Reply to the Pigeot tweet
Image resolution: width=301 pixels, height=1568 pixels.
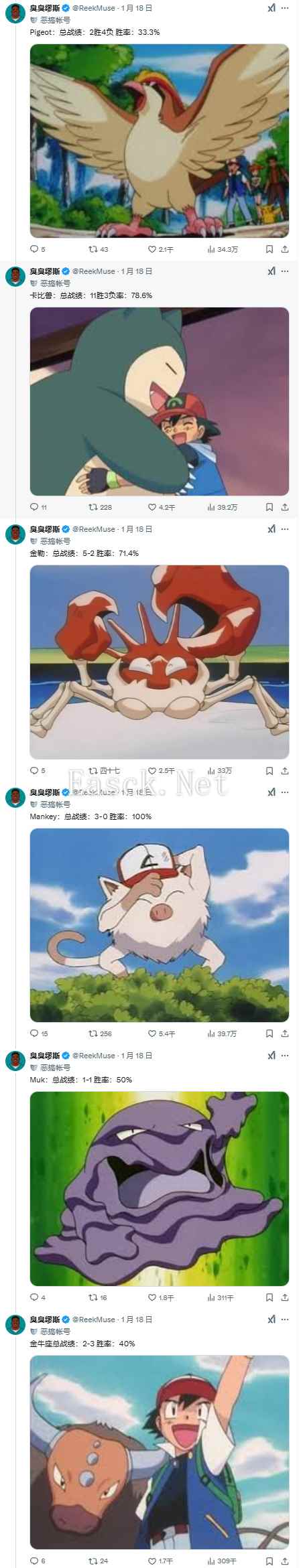pyautogui.click(x=38, y=249)
